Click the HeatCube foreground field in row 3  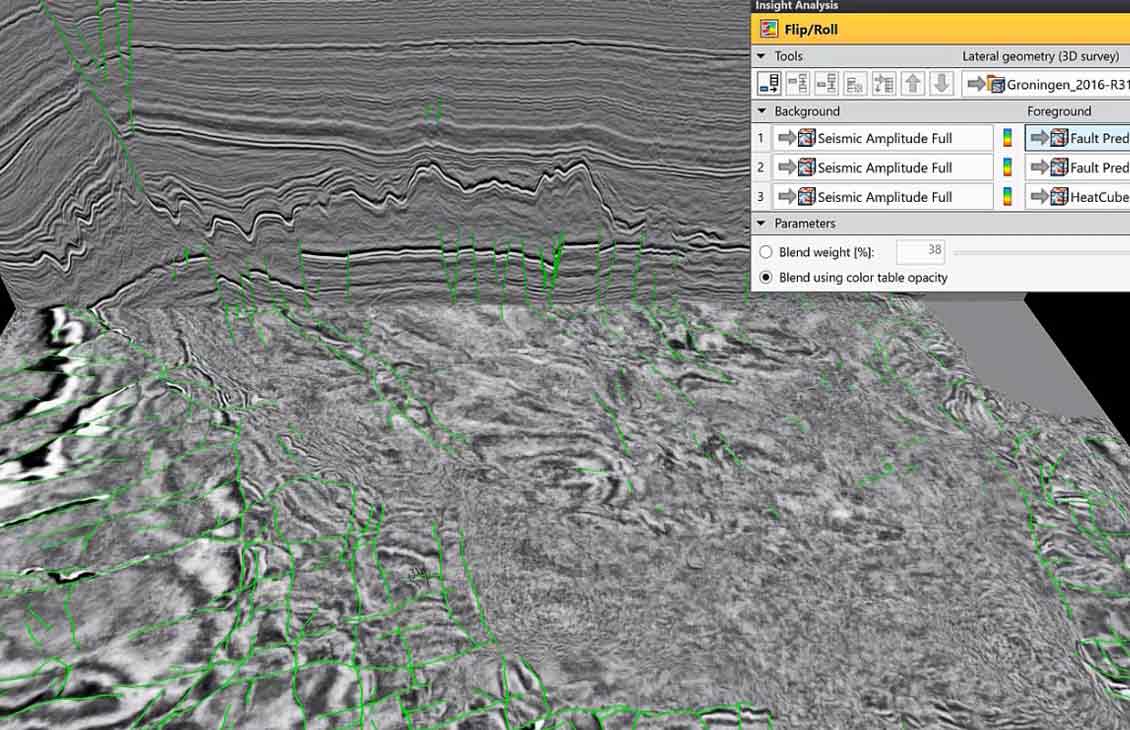point(1077,196)
